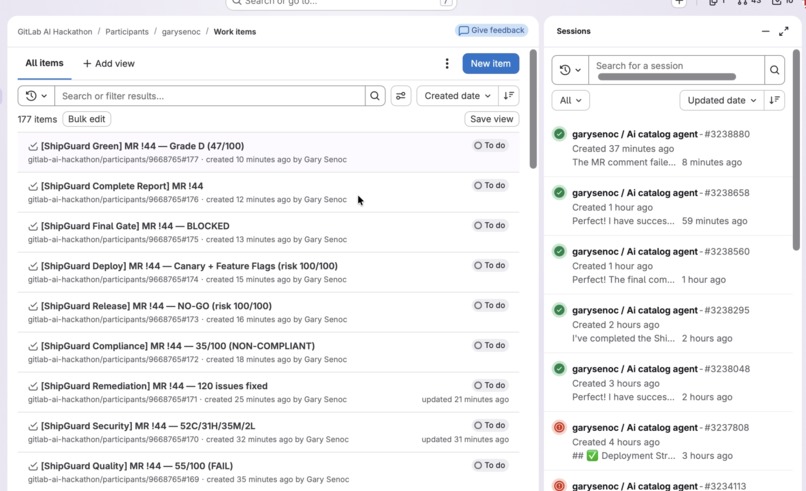Image resolution: width=806 pixels, height=491 pixels.
Task: Click task type icon of ShipGuard Quality item
Action: [x=33, y=466]
